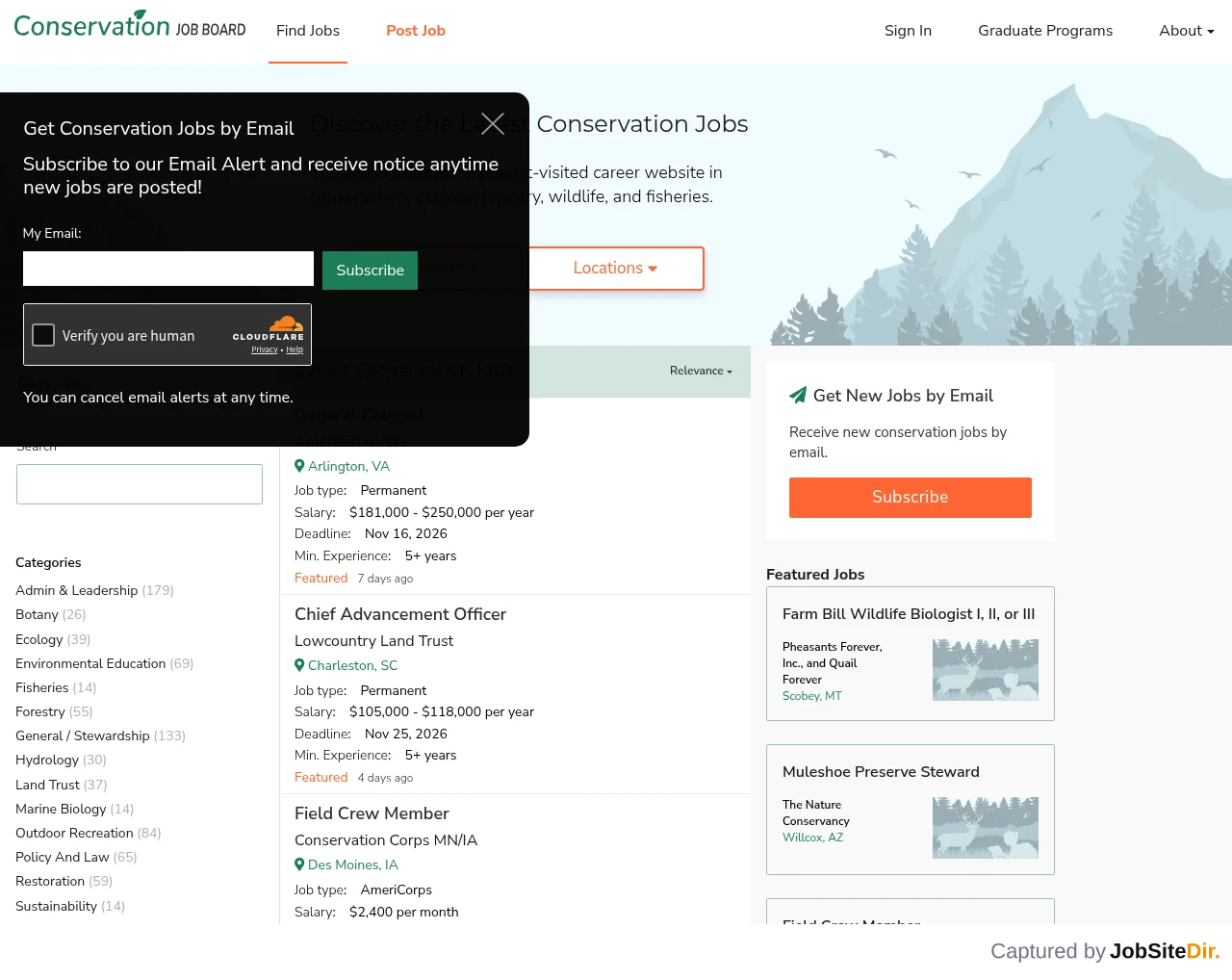Image resolution: width=1232 pixels, height=980 pixels.
Task: Click the Farm Bill Wildlife Biologist thumbnail image
Action: coord(986,670)
